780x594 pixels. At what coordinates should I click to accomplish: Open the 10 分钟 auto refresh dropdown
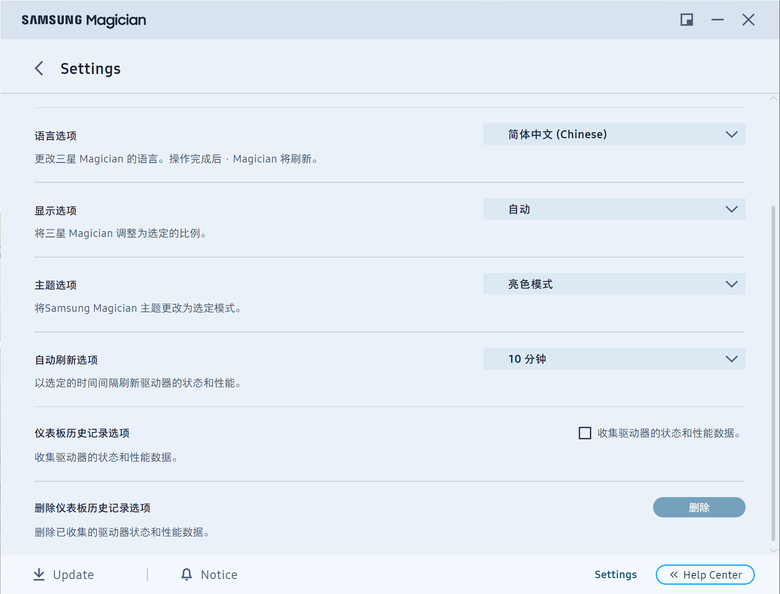tap(614, 359)
